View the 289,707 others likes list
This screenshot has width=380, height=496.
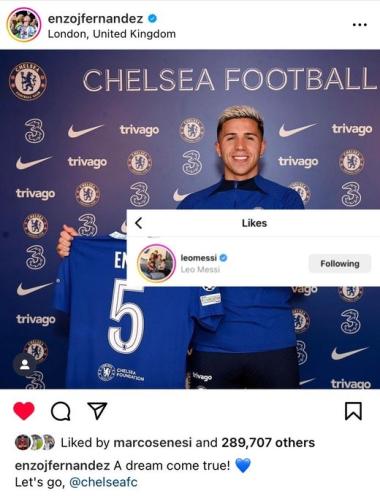tap(268, 443)
